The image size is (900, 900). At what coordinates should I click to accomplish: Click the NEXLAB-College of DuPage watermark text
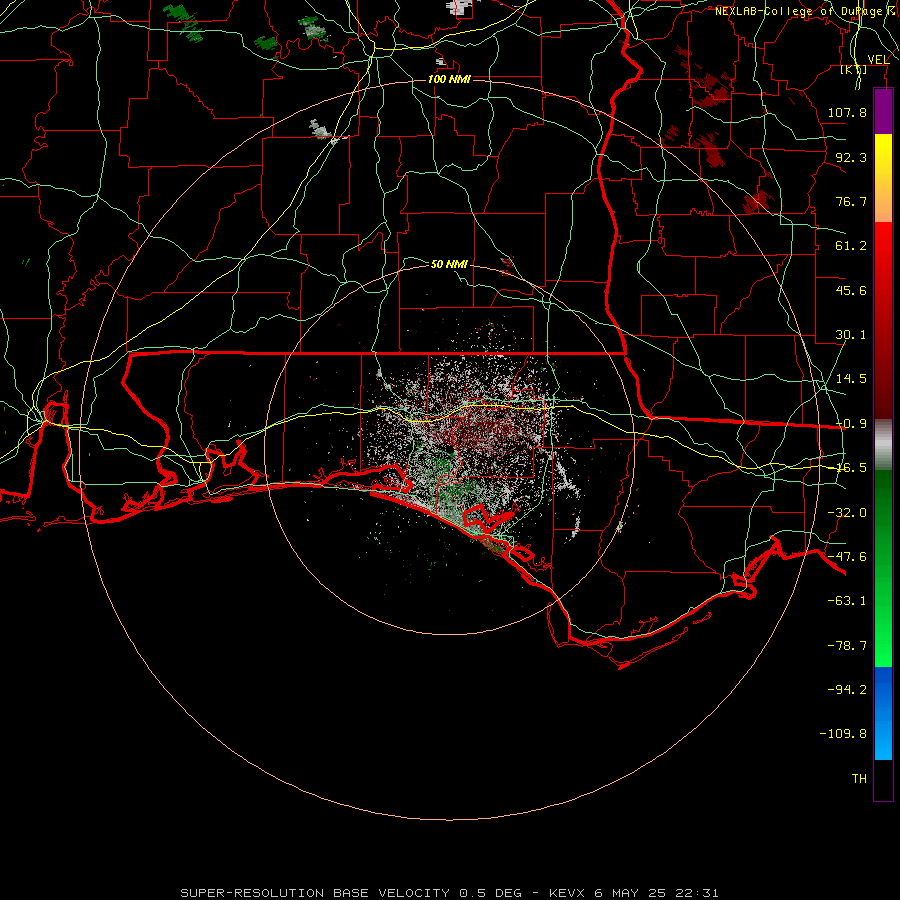806,11
